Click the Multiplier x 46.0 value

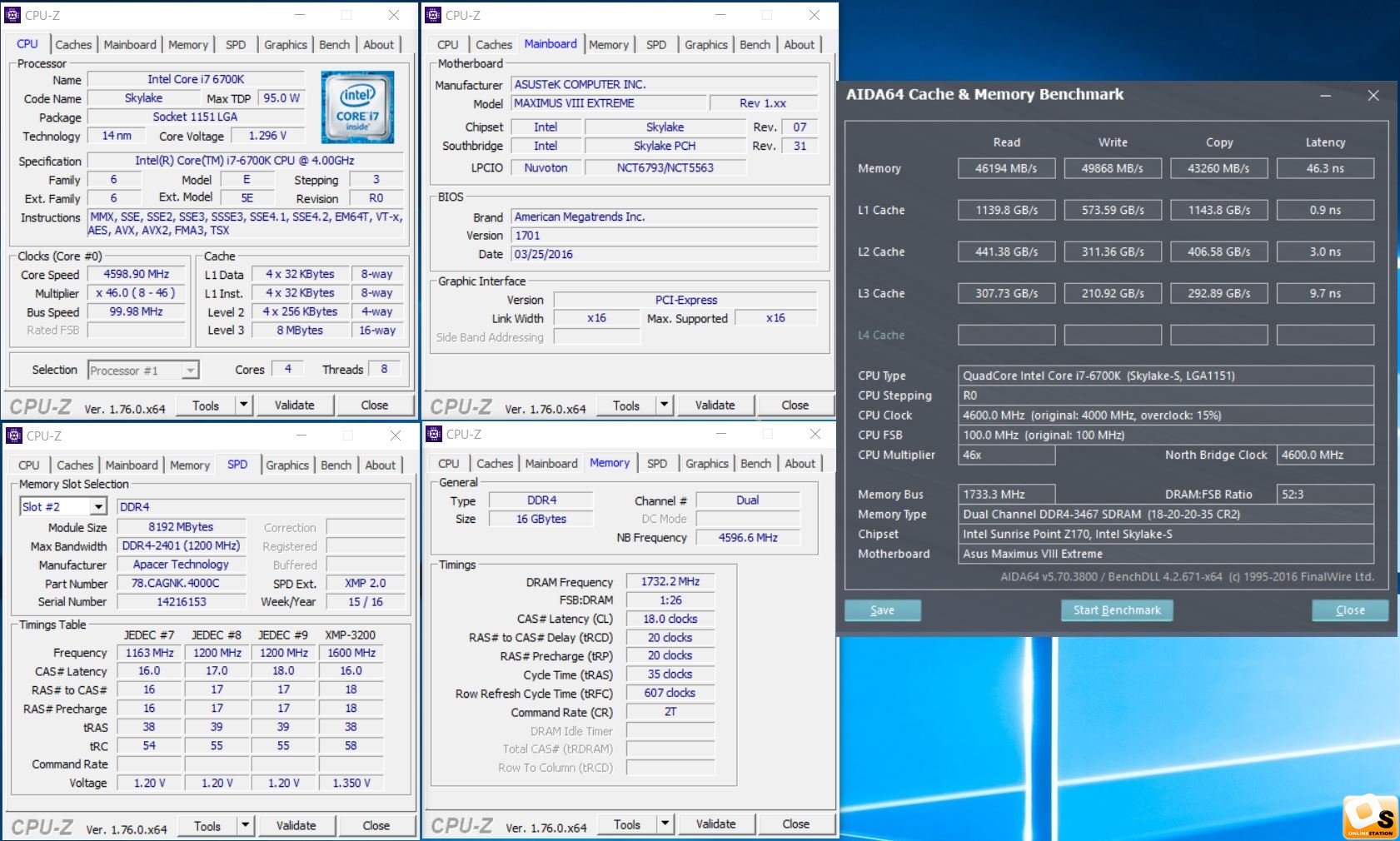pyautogui.click(x=137, y=293)
